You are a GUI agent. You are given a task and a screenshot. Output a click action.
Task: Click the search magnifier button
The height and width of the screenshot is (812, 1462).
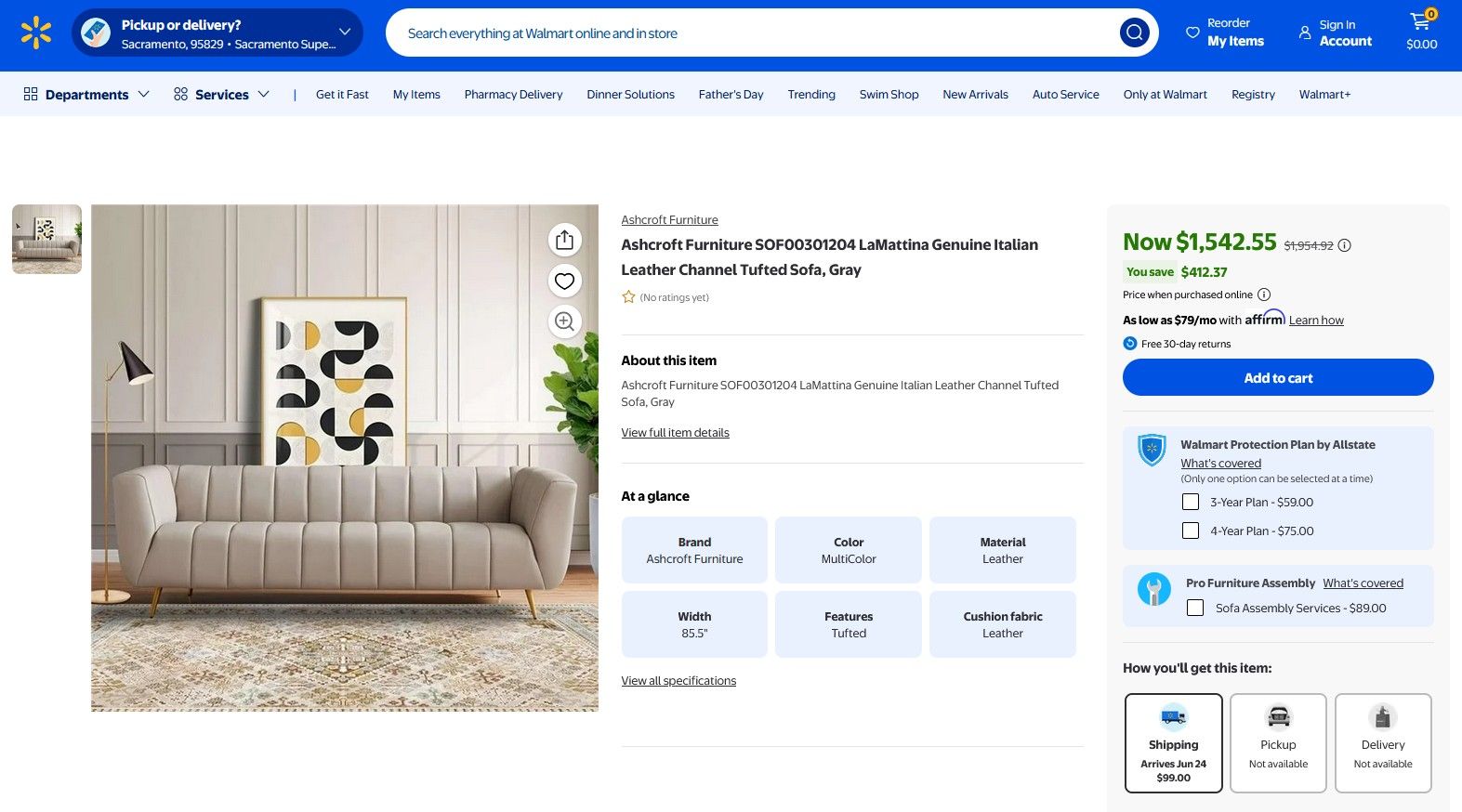point(1134,33)
